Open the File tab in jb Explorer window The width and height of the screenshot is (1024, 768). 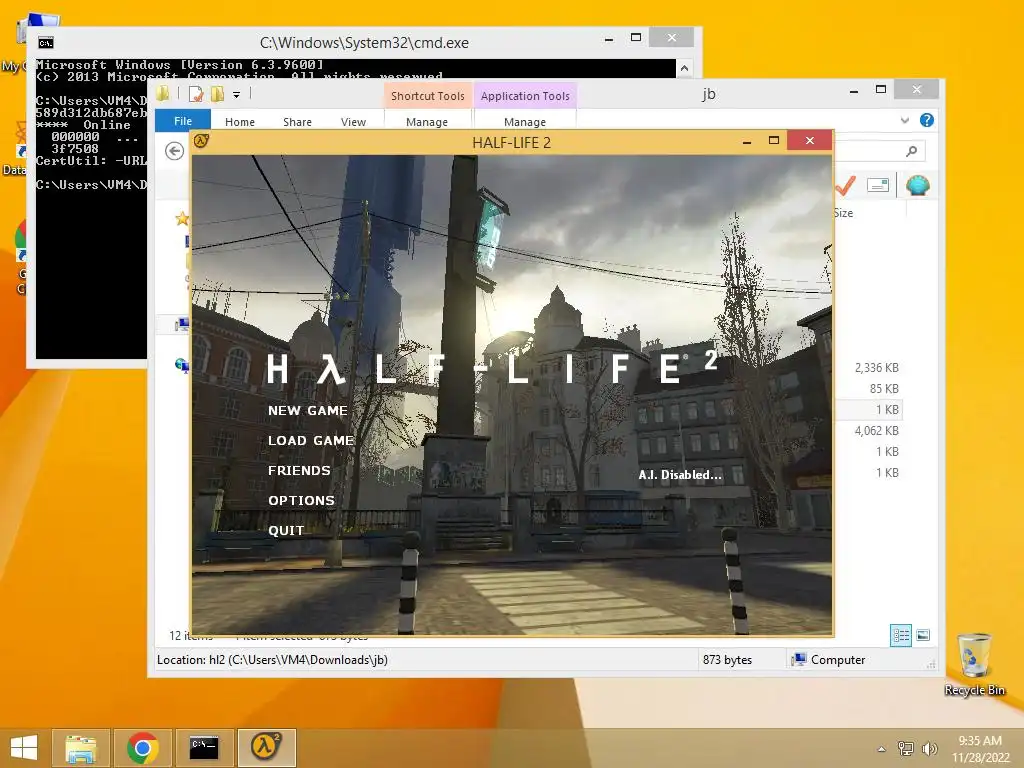tap(183, 121)
